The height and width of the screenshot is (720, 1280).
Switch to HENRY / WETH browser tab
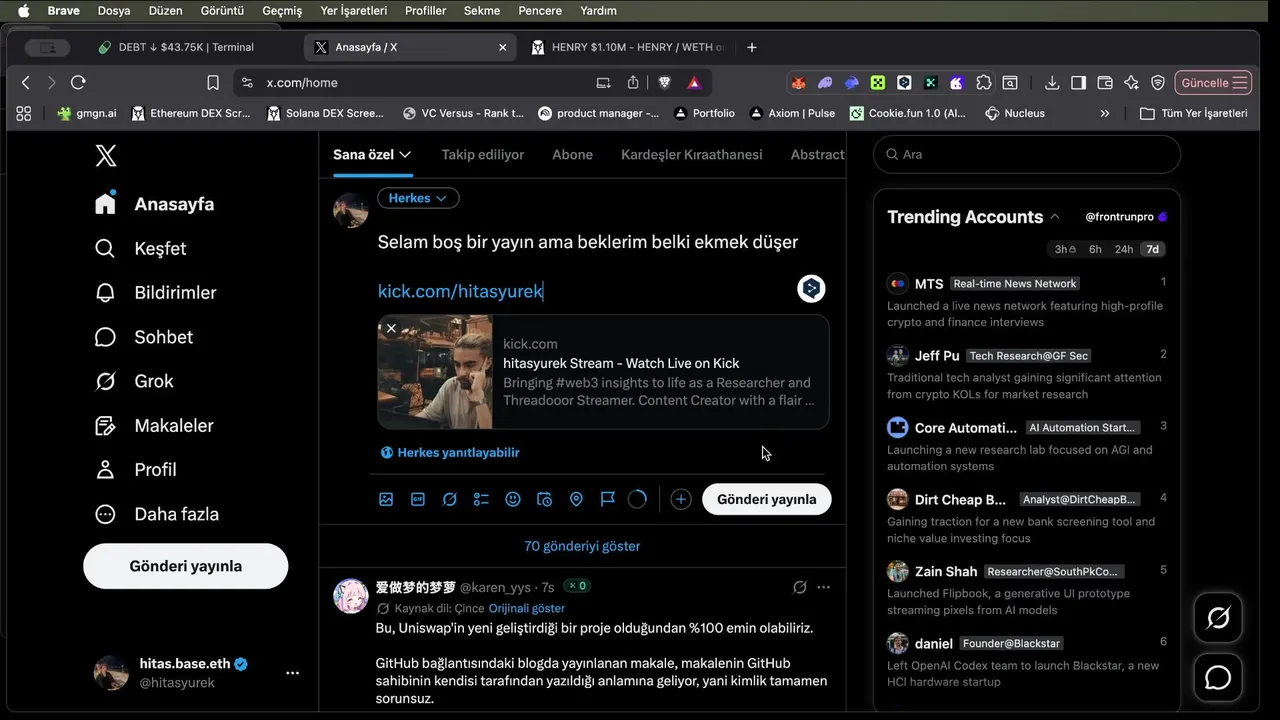630,47
